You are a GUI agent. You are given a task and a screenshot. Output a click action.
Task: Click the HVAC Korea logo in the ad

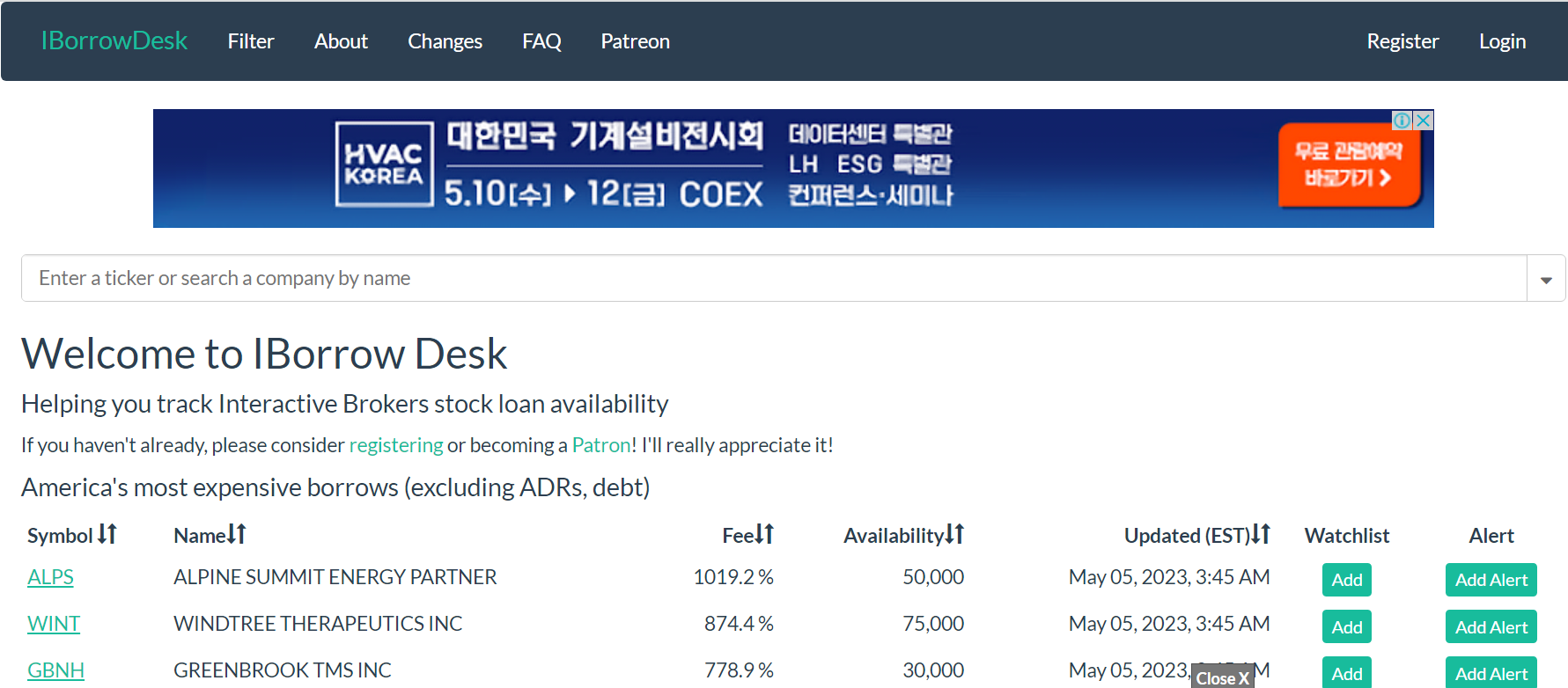pos(384,165)
